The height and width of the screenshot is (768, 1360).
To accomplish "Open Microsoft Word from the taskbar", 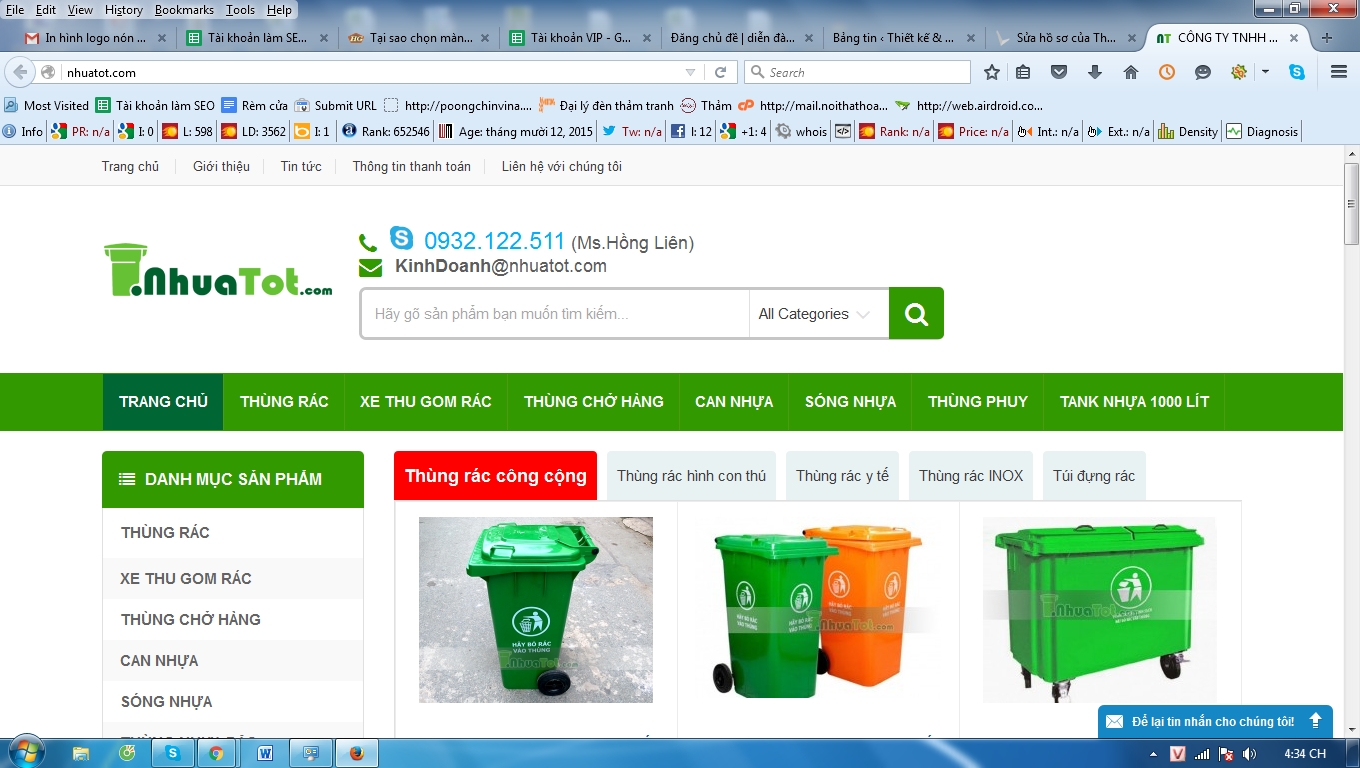I will tap(265, 753).
